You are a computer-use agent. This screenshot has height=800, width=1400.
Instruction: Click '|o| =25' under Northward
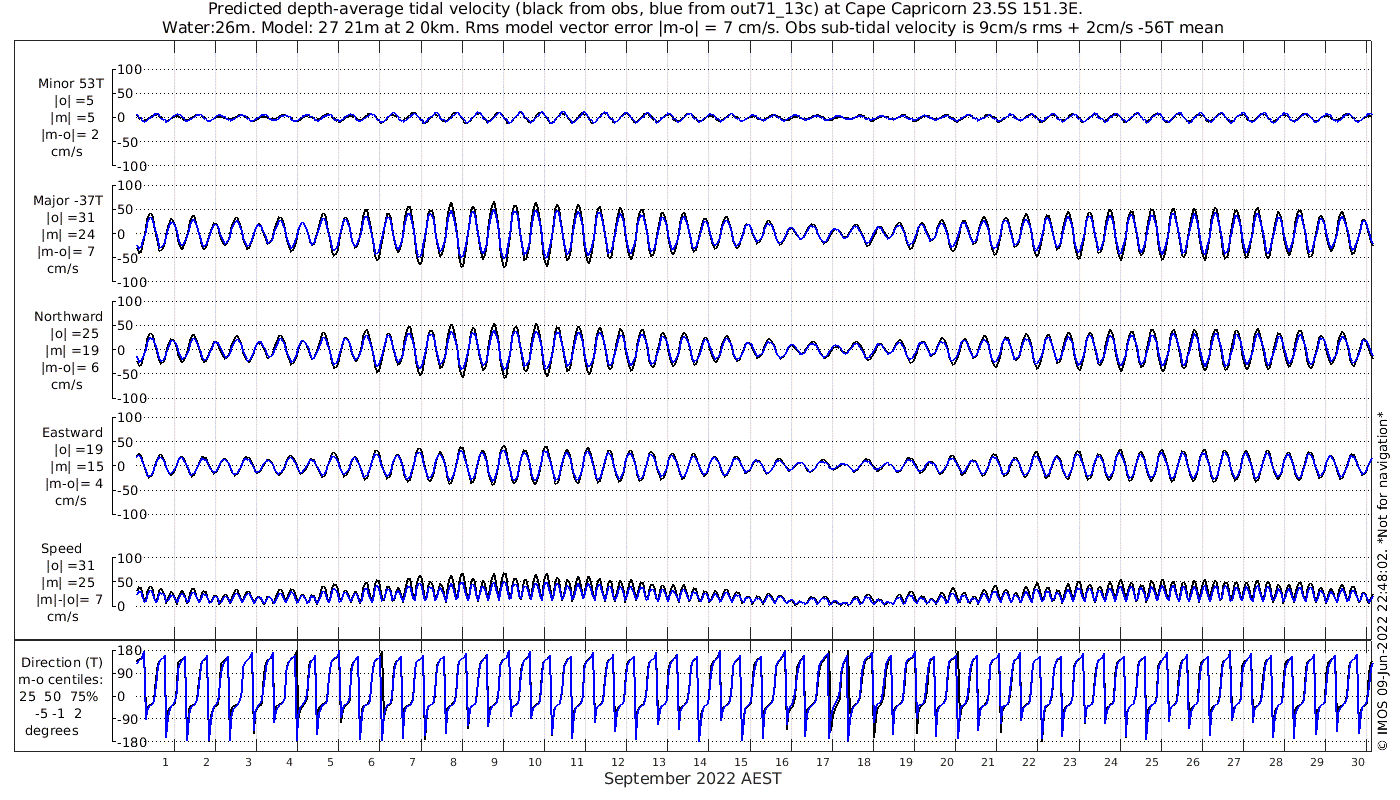(x=75, y=333)
